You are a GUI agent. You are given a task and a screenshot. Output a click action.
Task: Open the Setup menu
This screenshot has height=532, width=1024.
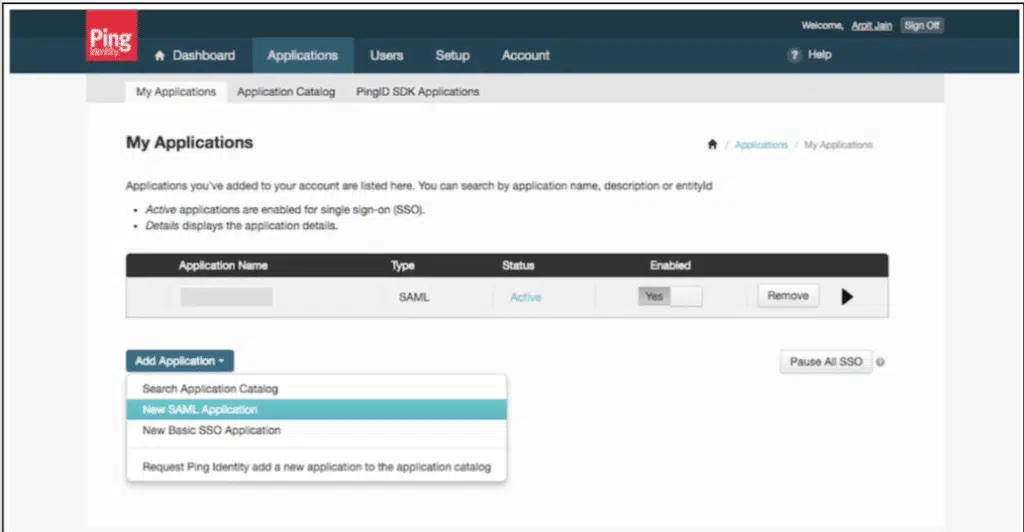coord(453,55)
